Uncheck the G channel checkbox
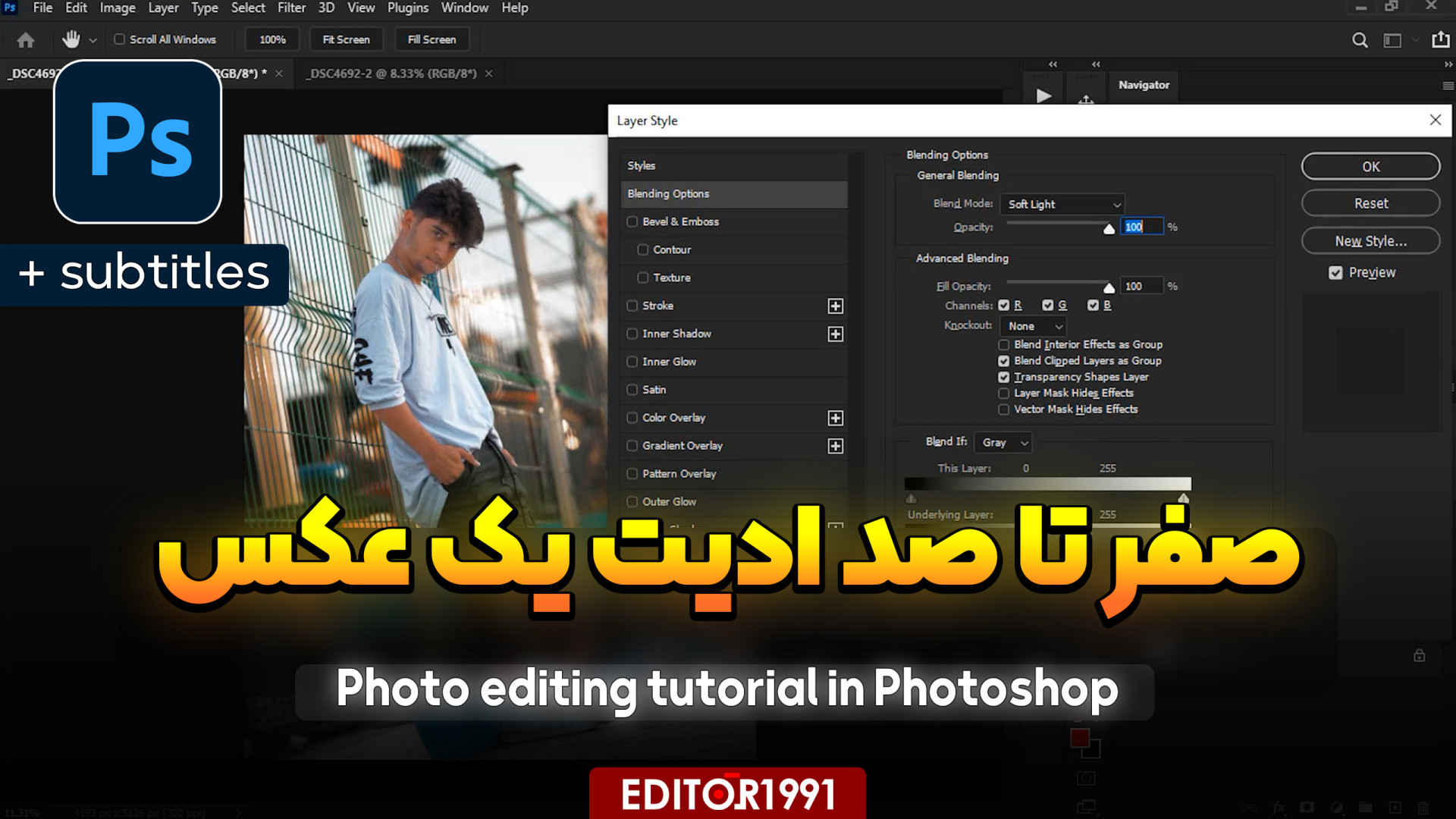This screenshot has width=1456, height=819. 1047,305
